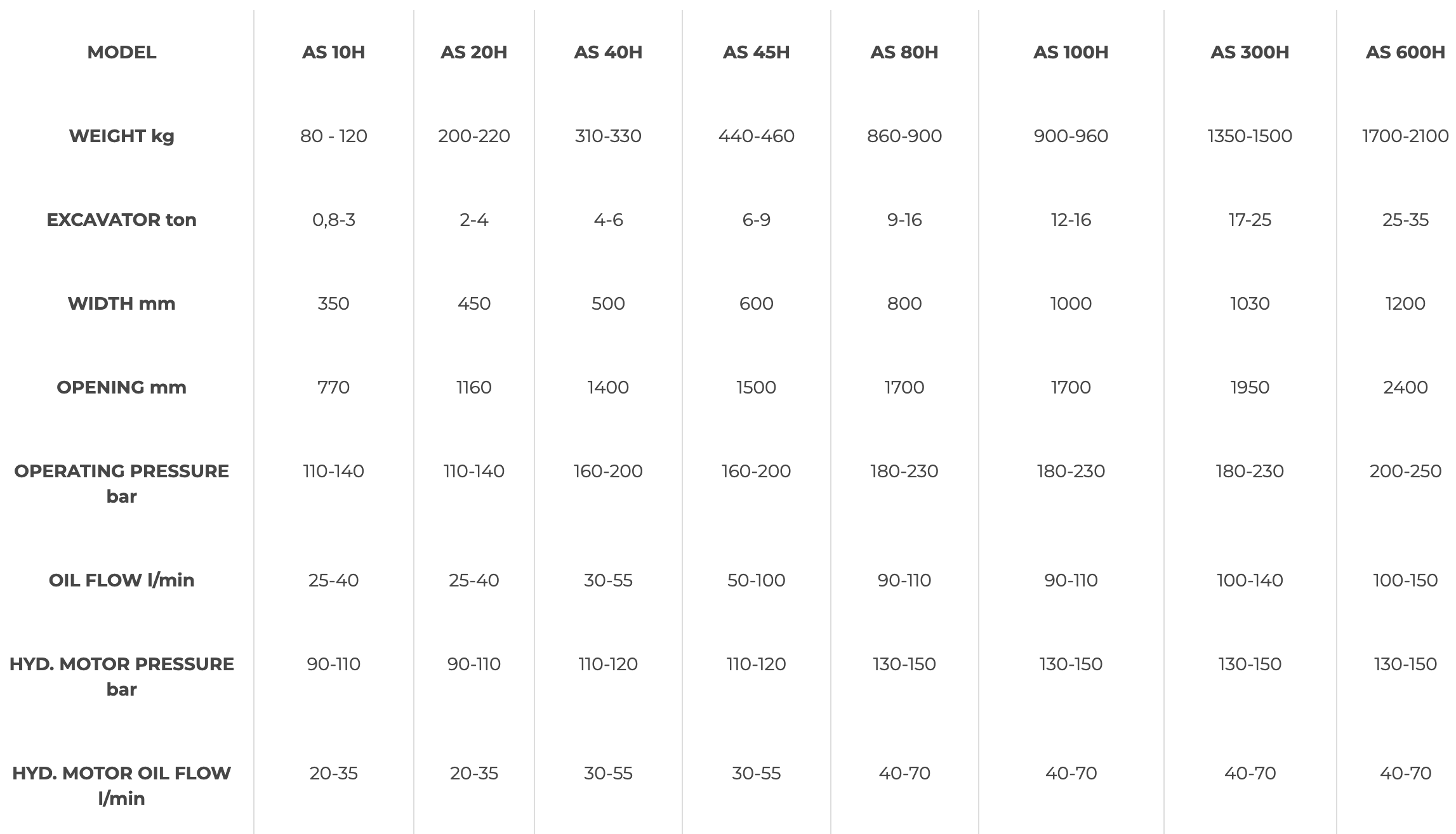The image size is (1456, 834).
Task: Click the EXCAVATOR ton row label
Action: pos(121,220)
